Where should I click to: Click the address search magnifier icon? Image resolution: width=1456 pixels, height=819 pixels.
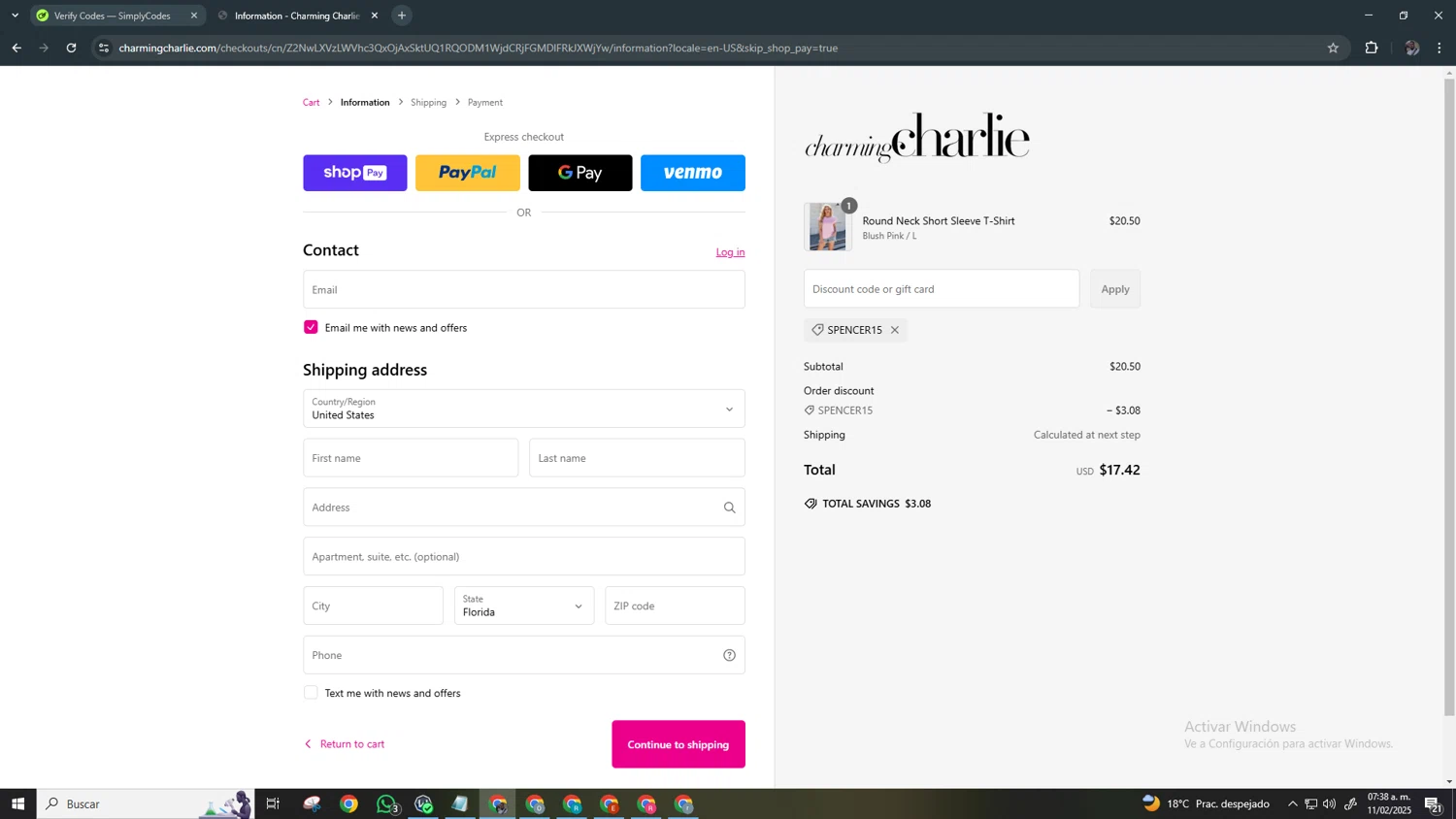[729, 508]
